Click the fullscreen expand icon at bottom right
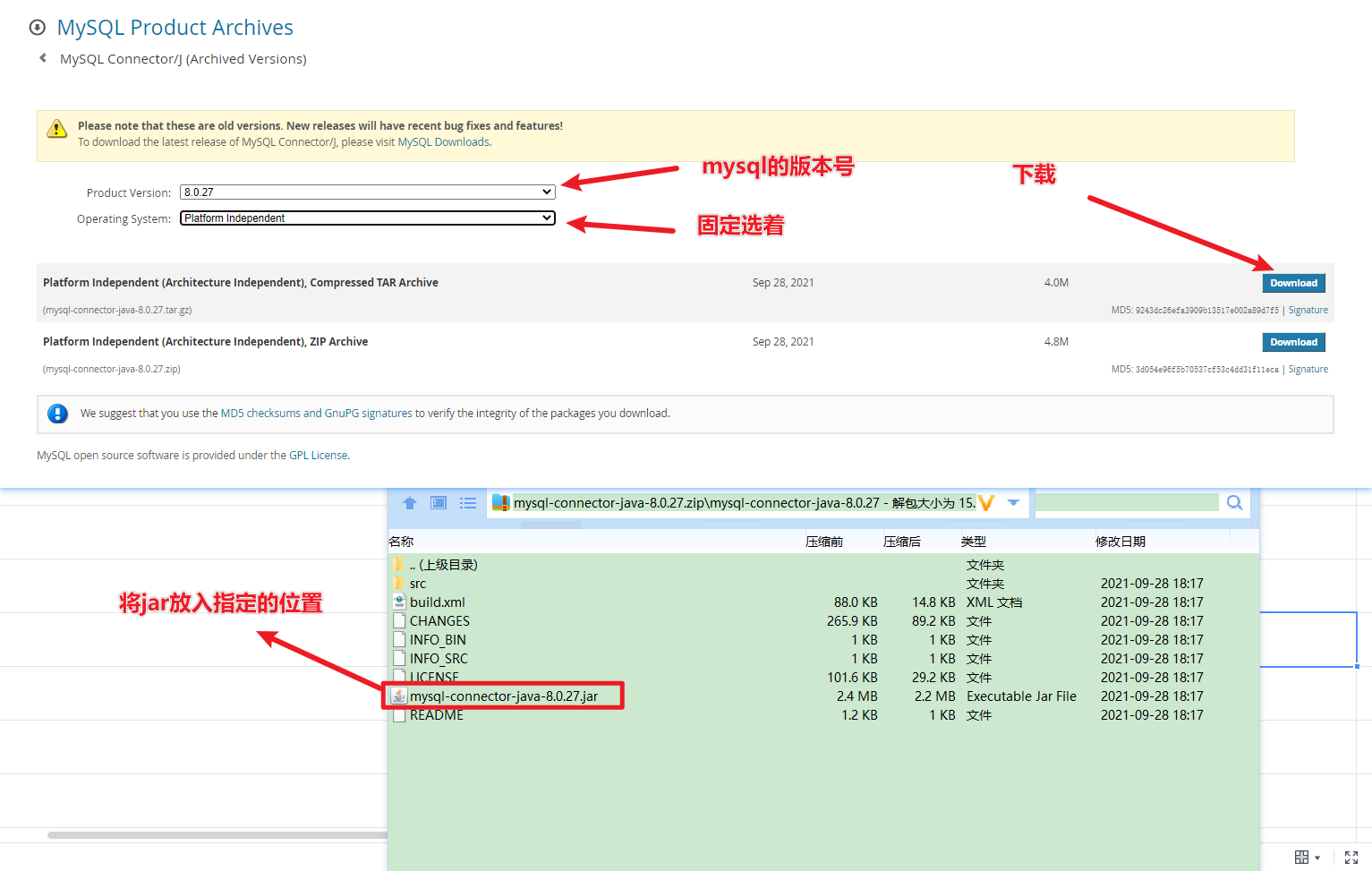 [x=1351, y=858]
